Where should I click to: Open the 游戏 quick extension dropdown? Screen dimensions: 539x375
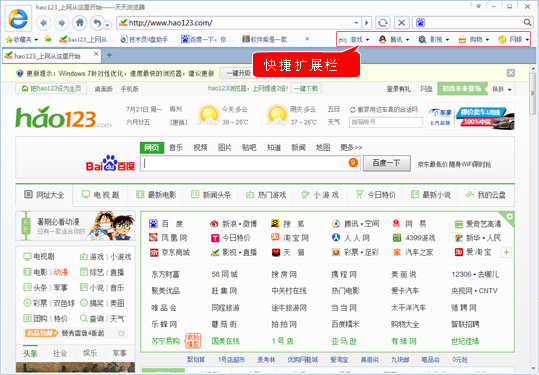354,40
